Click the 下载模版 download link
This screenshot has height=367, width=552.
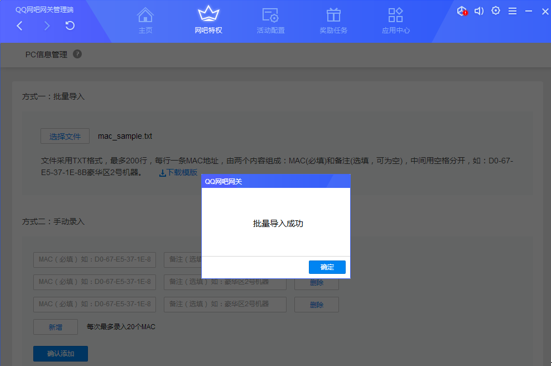tap(178, 173)
